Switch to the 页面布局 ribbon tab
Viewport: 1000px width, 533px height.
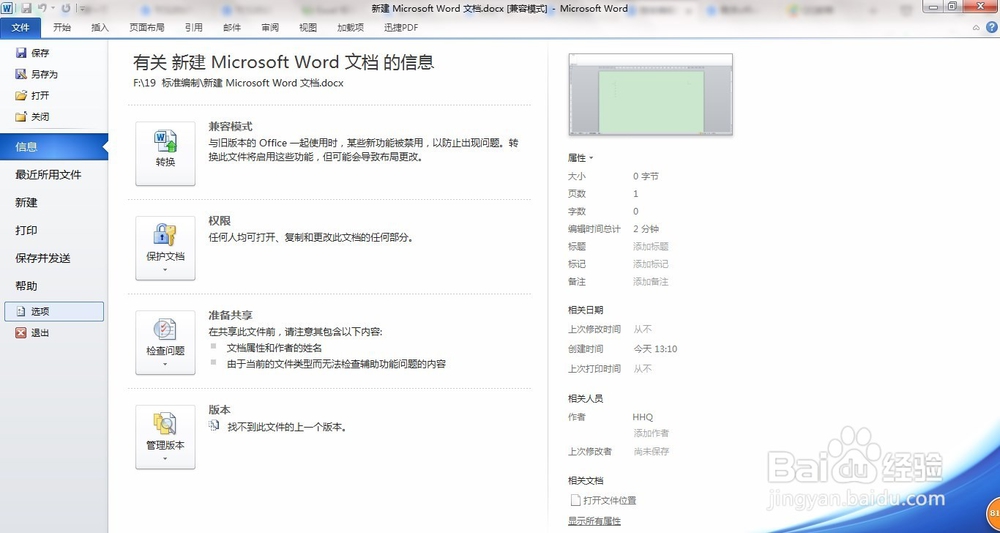pos(147,27)
